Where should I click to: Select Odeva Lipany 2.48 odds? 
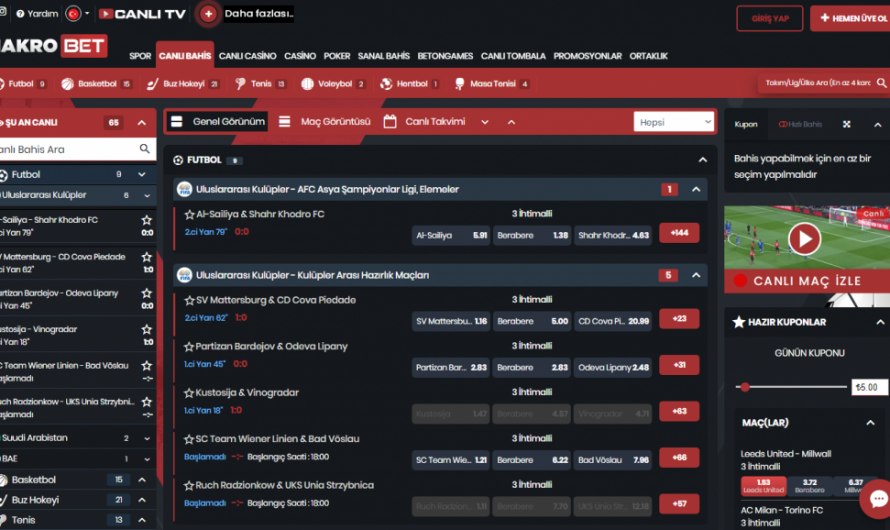click(x=613, y=368)
